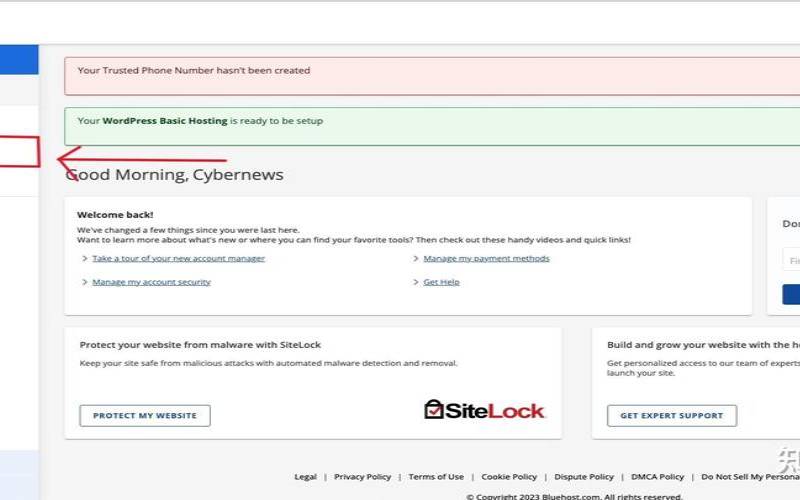
Task: Click the Trusted Phone Number alert banner
Action: (x=432, y=76)
